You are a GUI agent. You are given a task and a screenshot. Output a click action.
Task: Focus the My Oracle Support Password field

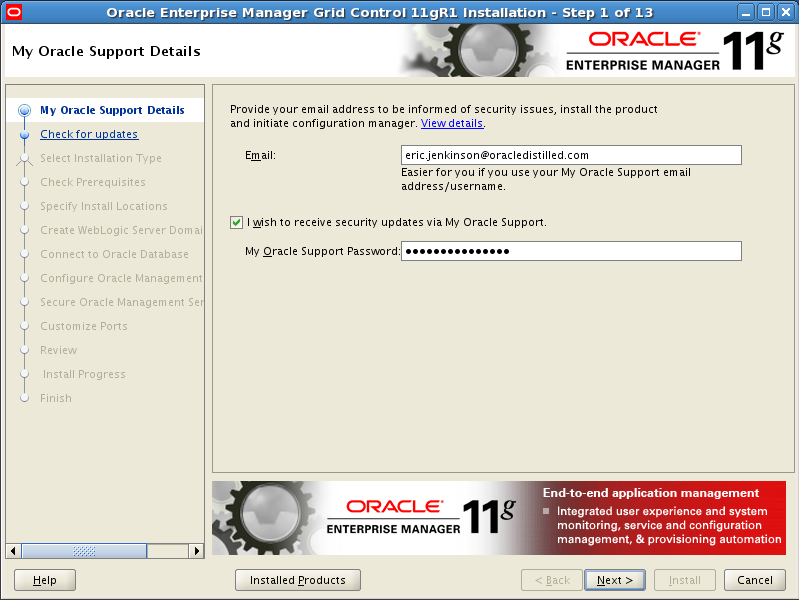click(571, 251)
